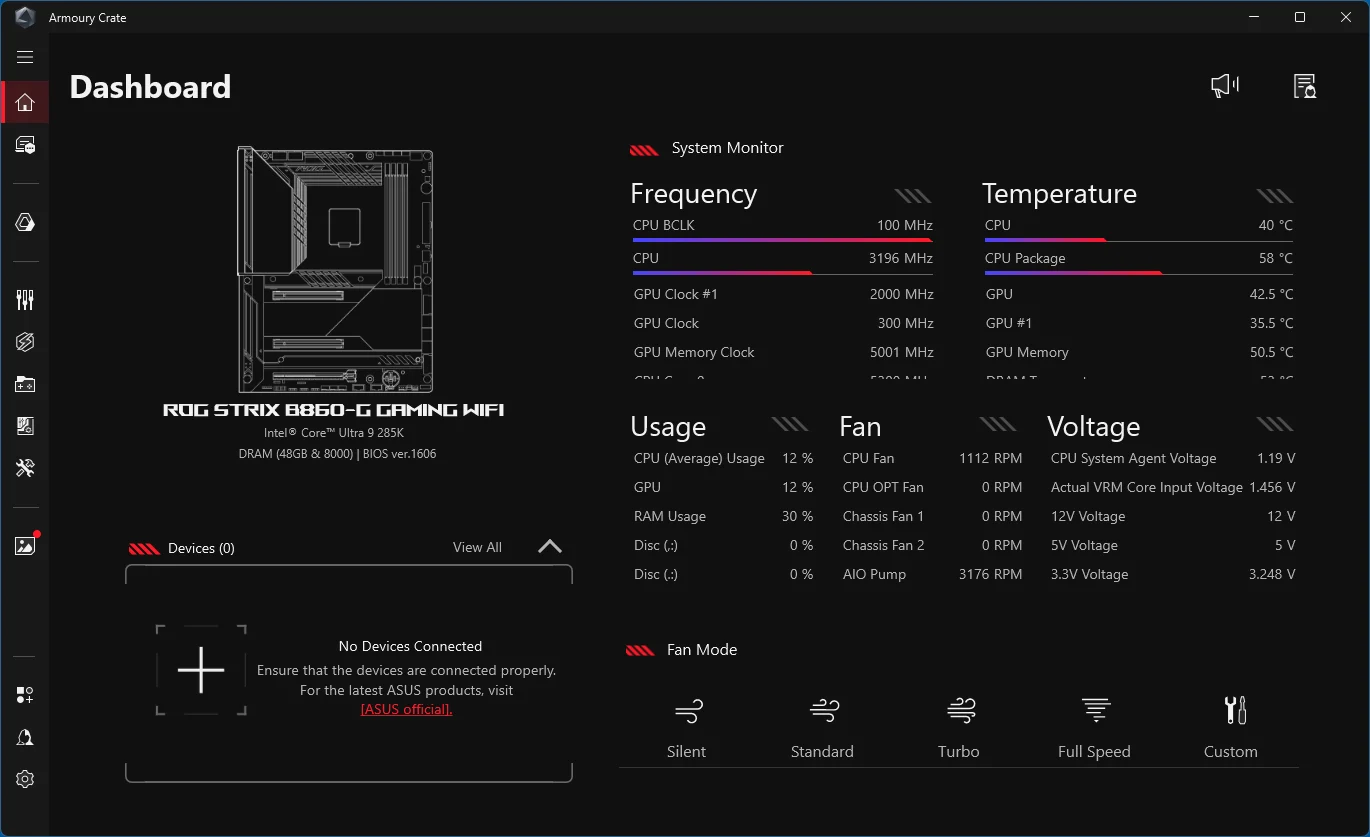Click the GPU Clock #1 row
This screenshot has width=1370, height=837.
point(783,294)
